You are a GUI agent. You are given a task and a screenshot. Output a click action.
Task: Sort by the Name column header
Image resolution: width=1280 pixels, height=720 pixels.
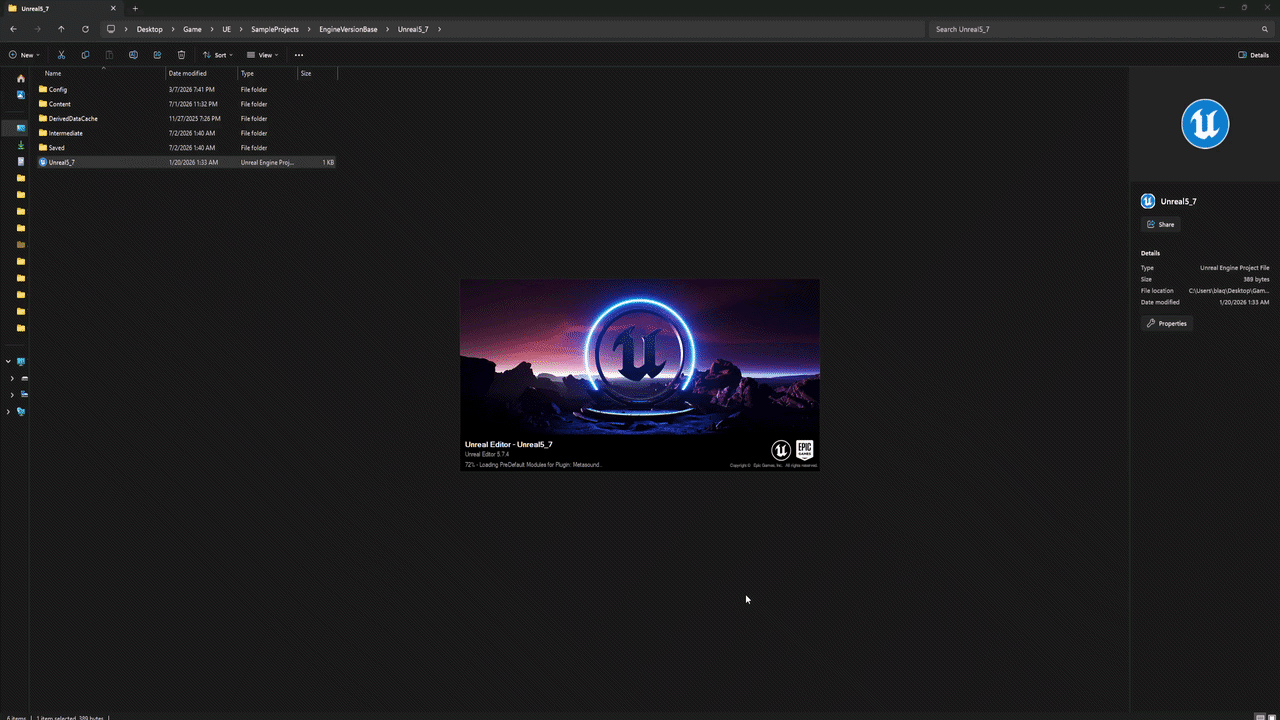pos(101,73)
